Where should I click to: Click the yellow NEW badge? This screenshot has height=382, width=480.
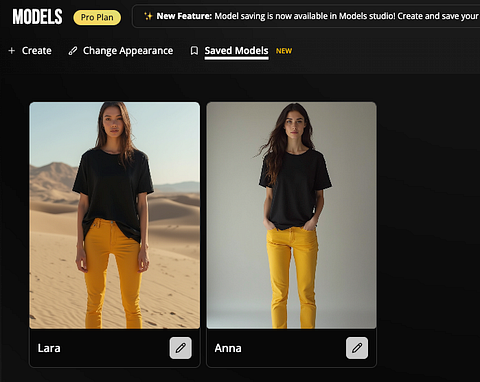(284, 51)
